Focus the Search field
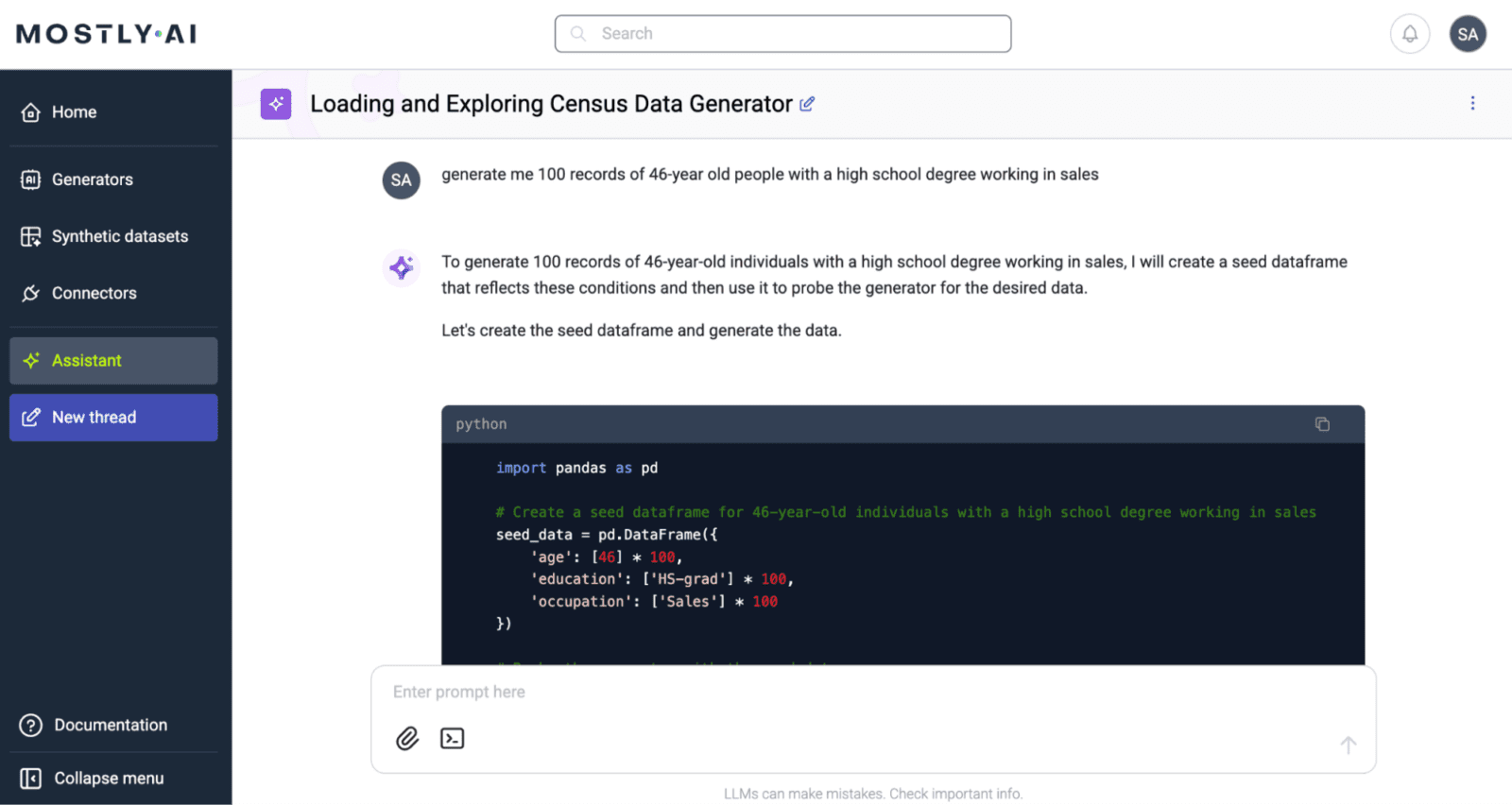This screenshot has height=805, width=1512. point(782,34)
